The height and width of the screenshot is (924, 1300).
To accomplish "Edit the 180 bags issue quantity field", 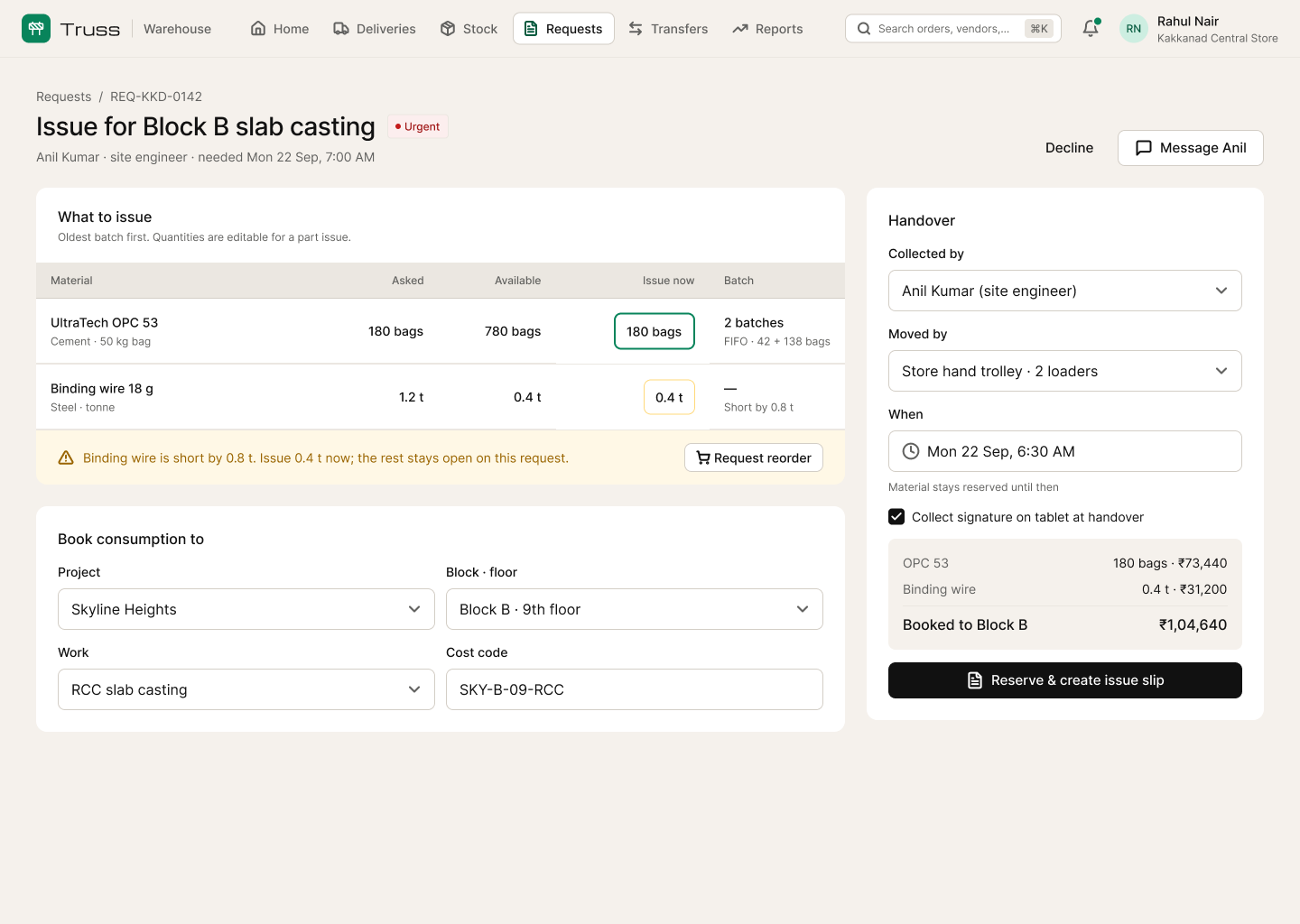I will point(655,331).
